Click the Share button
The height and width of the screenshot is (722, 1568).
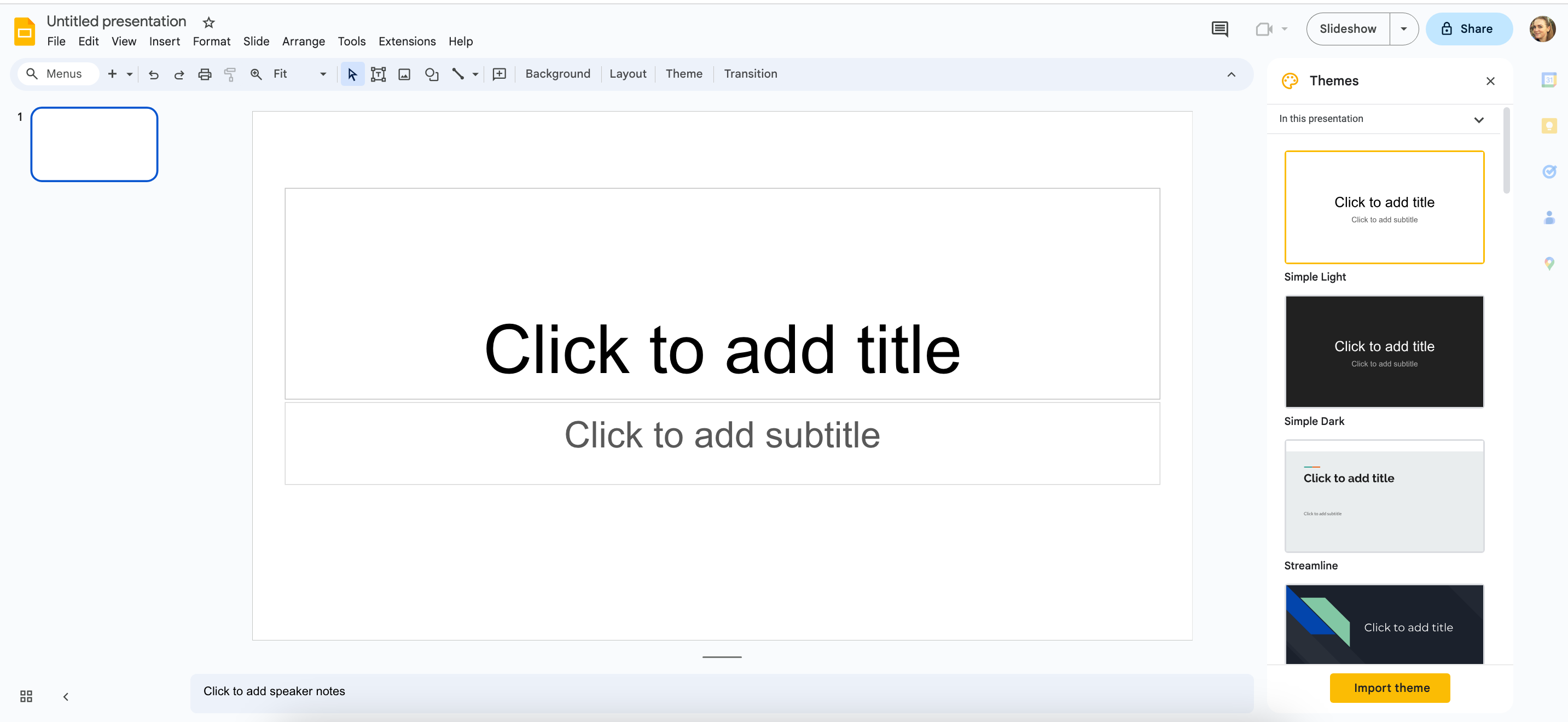click(x=1467, y=28)
